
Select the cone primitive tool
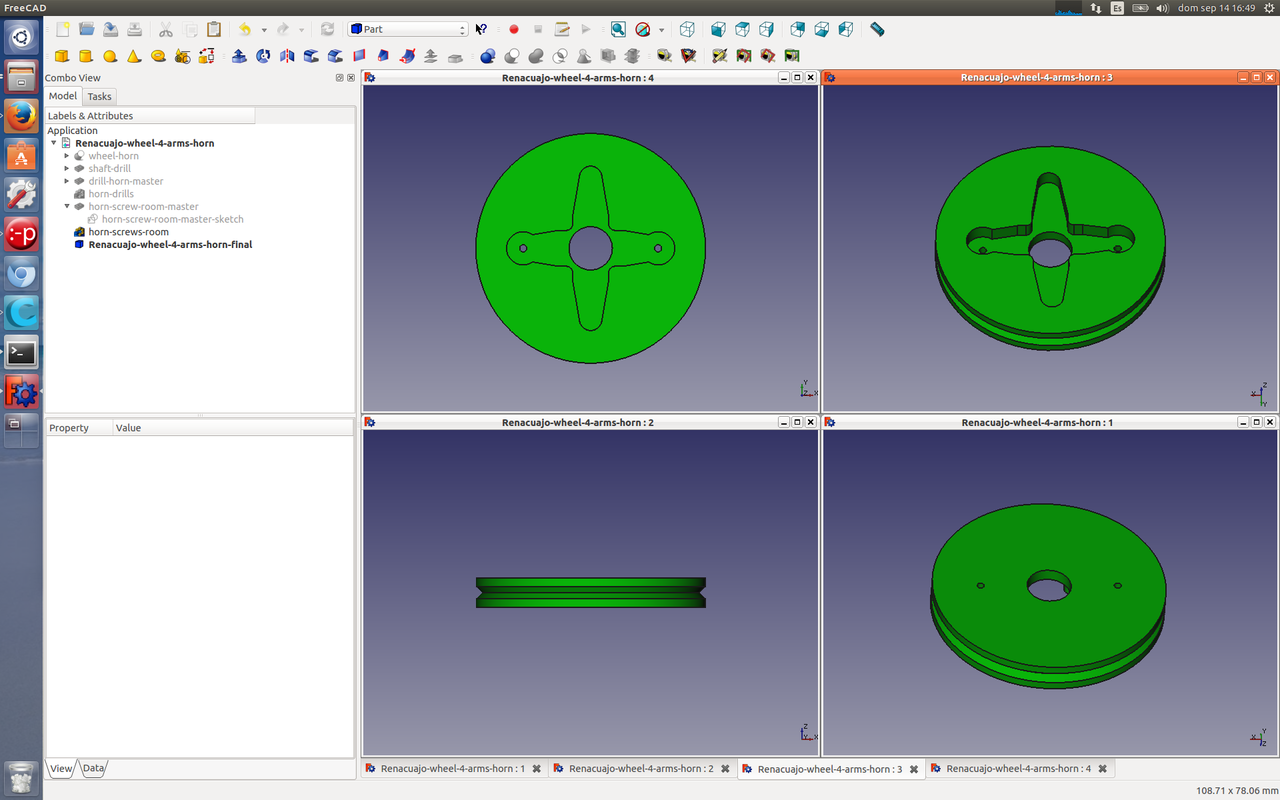coord(134,56)
